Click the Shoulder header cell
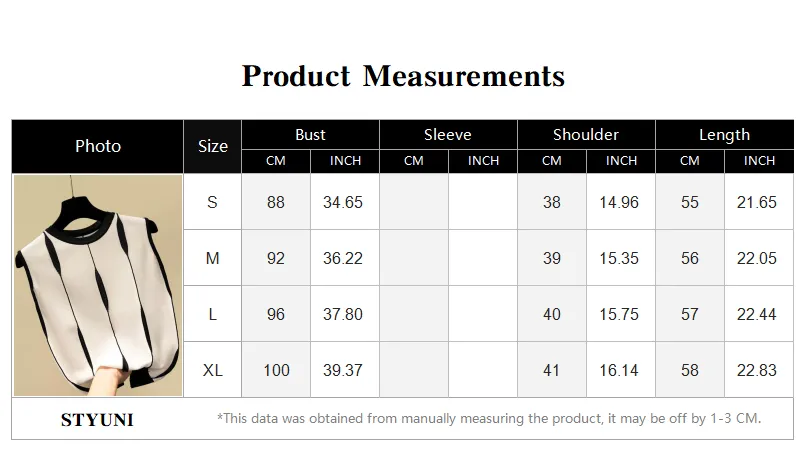This screenshot has width=806, height=455. (586, 135)
